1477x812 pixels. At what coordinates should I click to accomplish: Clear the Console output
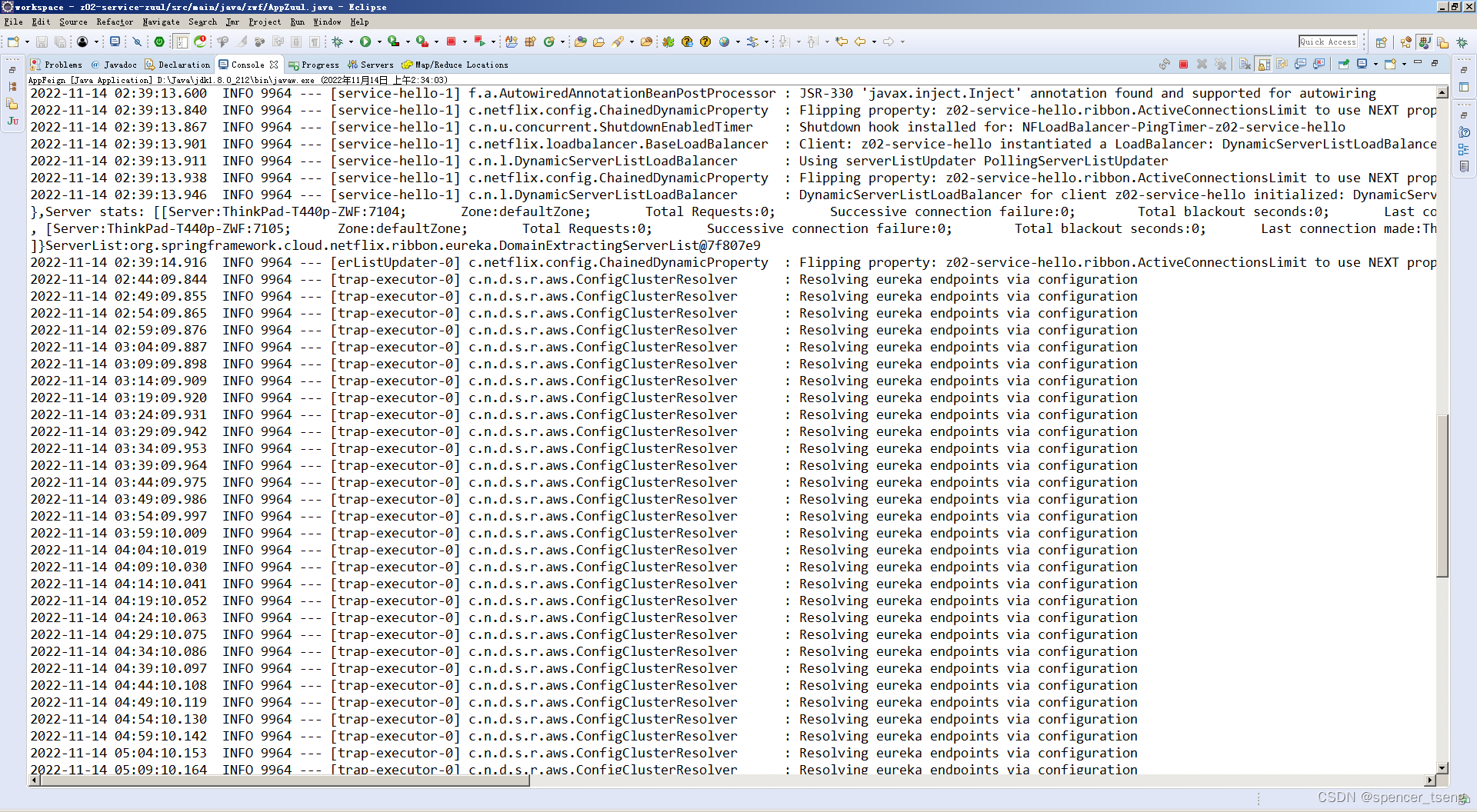[1245, 65]
